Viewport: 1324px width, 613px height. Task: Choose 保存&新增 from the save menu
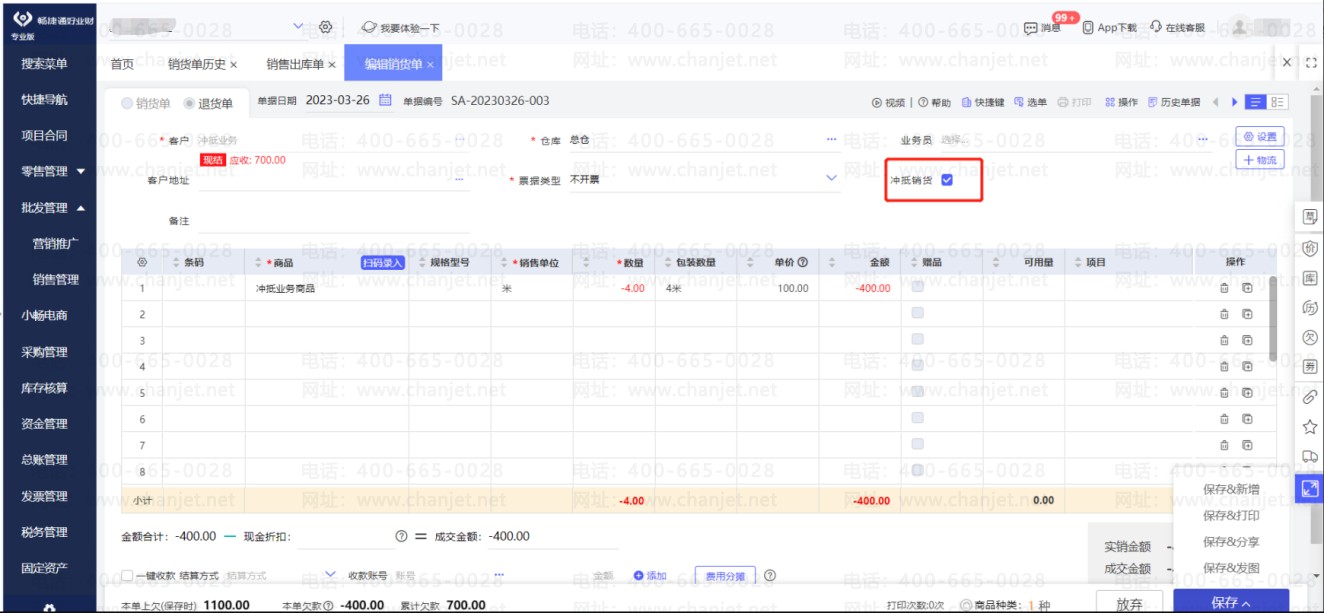pyautogui.click(x=1231, y=490)
